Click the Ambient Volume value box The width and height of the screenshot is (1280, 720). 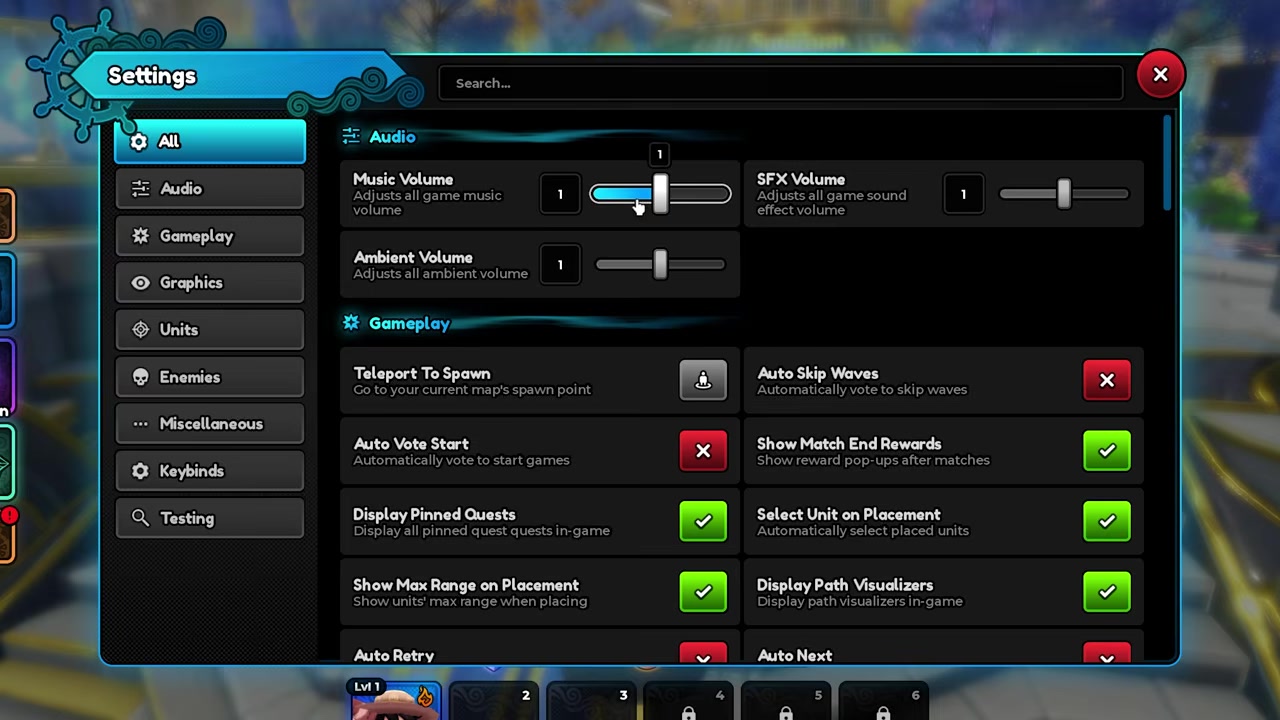tap(560, 264)
